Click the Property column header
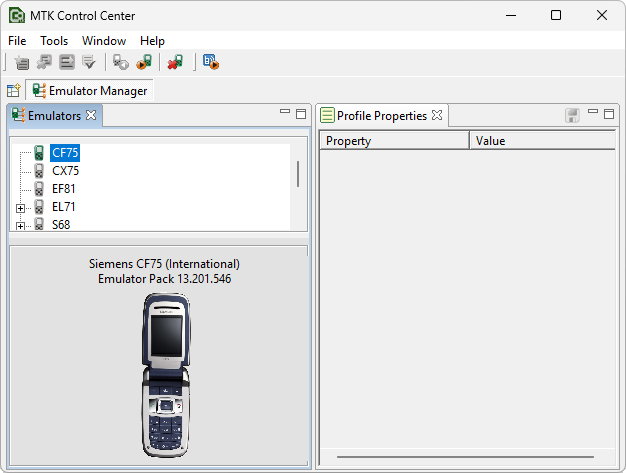This screenshot has height=473, width=626. click(394, 141)
